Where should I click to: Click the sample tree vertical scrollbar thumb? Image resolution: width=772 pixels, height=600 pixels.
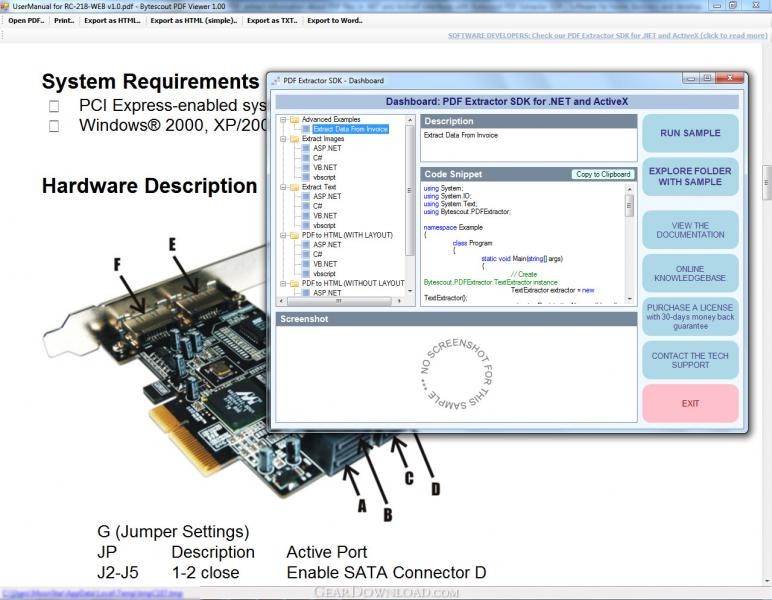pyautogui.click(x=410, y=190)
